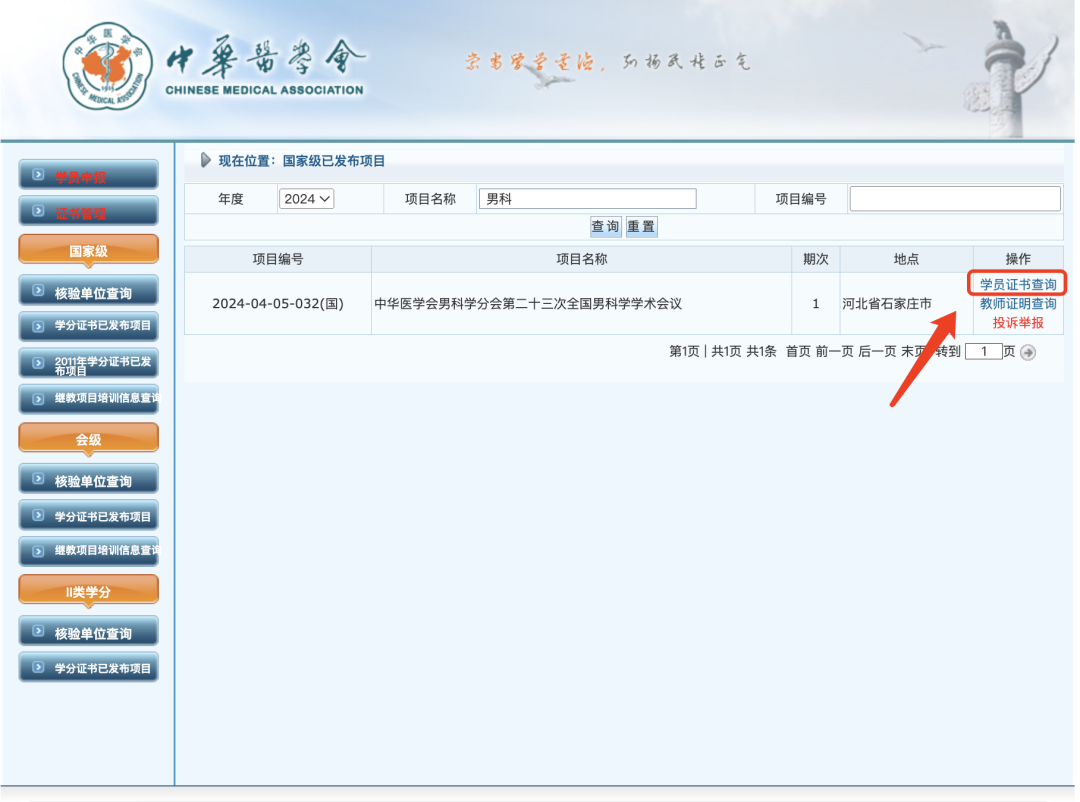Viewport: 1080px width, 802px height.
Task: Click arrow icon beside 2011年学分证书已发布项目
Action: (39, 362)
